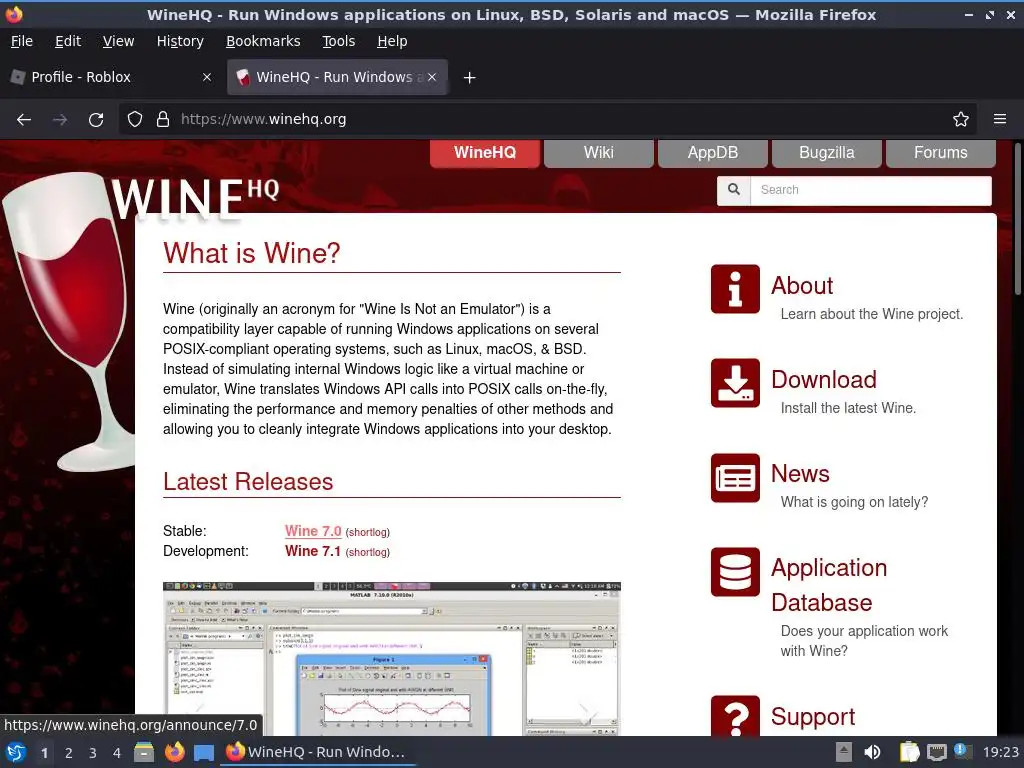Click the show desktop taskbar icon
Image resolution: width=1024 pixels, height=768 pixels.
204,753
